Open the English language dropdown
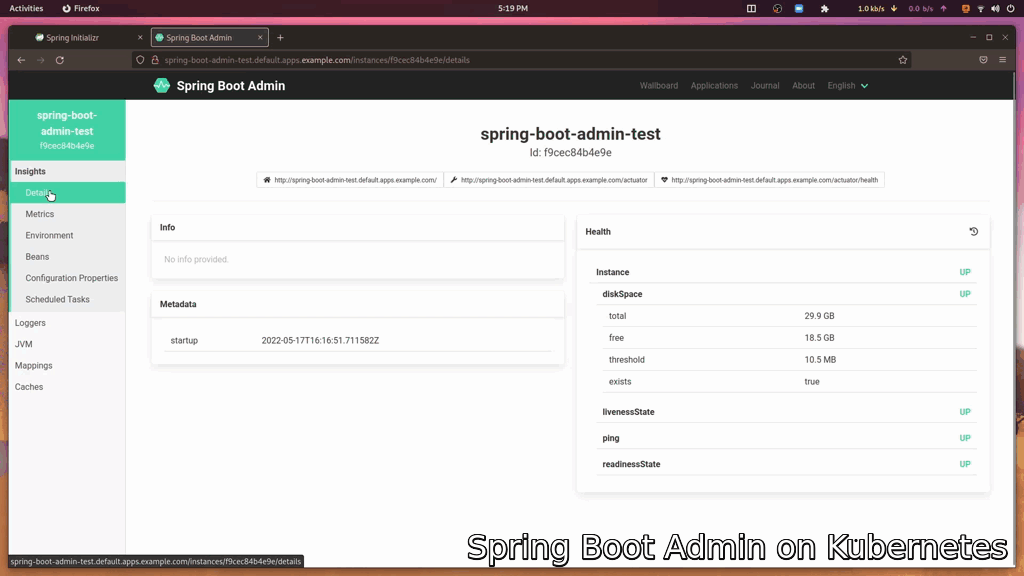 point(847,86)
